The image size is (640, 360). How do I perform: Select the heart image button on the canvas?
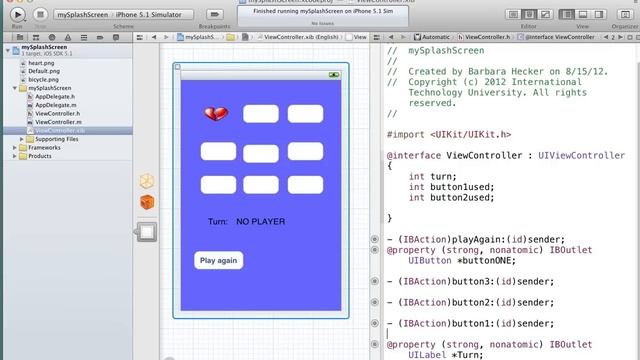216,113
